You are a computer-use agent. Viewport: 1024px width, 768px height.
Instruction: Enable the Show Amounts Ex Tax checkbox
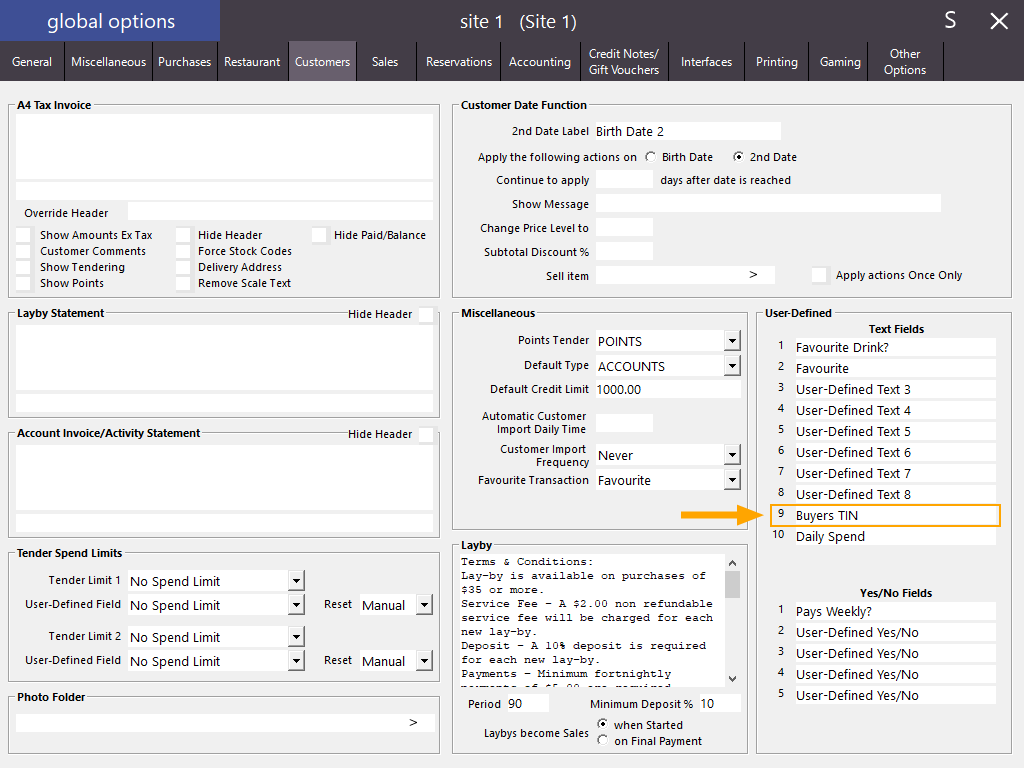[23, 235]
